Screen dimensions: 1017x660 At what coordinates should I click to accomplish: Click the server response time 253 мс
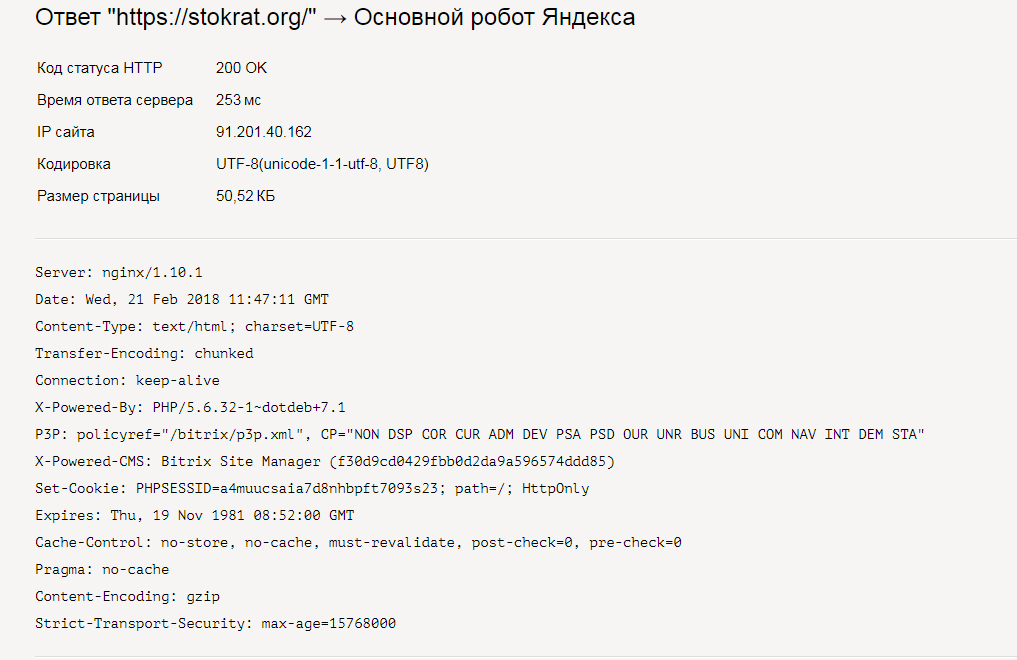238,100
